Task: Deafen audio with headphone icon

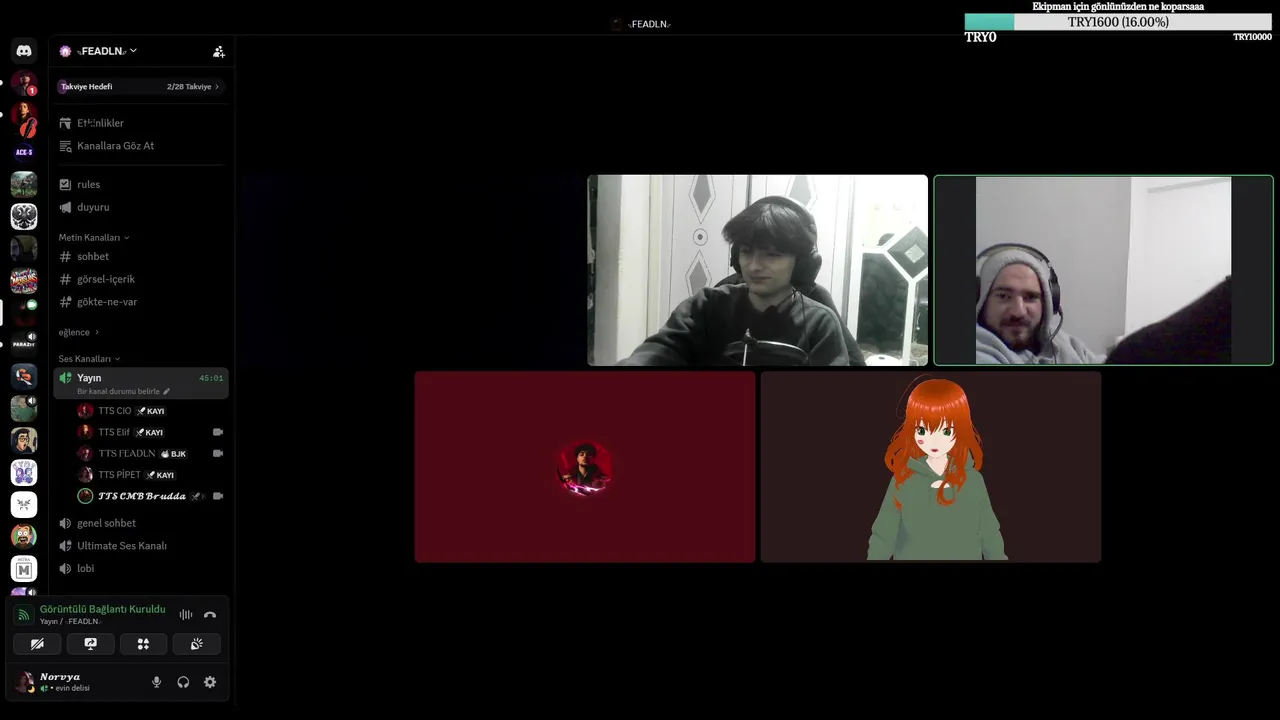Action: click(x=183, y=682)
